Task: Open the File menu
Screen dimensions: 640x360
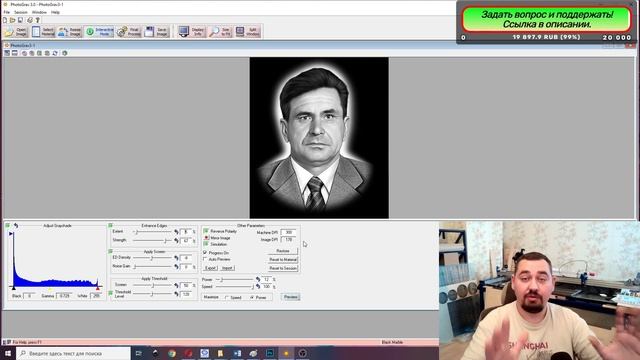Action: (7, 12)
